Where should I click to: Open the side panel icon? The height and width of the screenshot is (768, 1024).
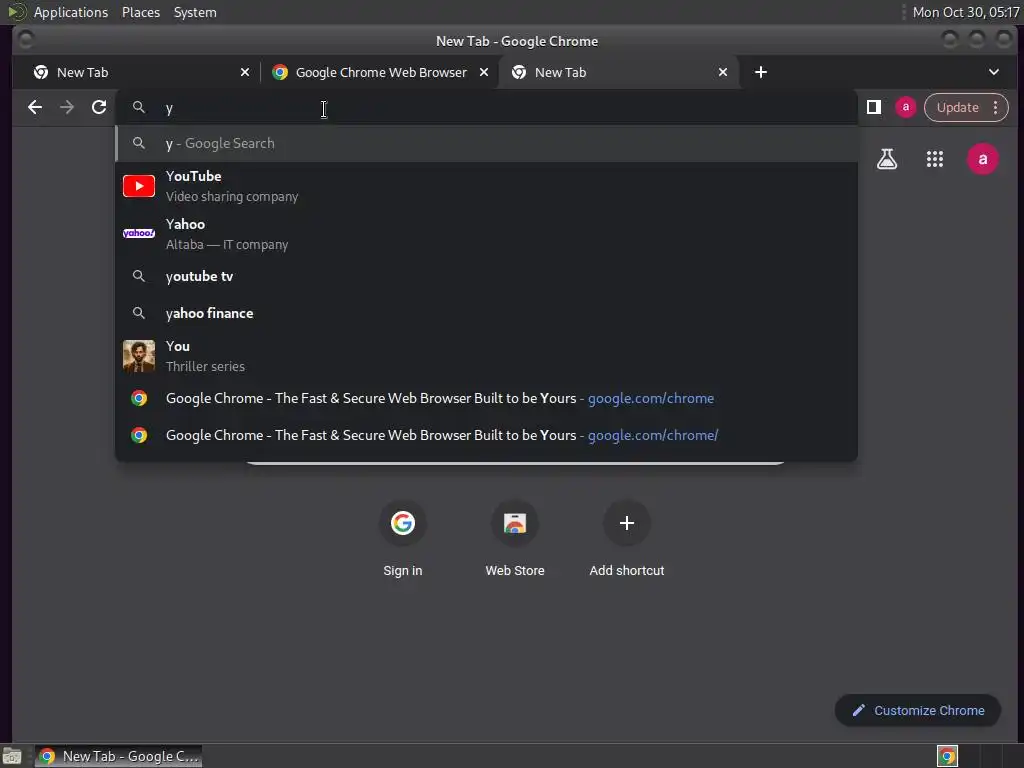coord(874,107)
